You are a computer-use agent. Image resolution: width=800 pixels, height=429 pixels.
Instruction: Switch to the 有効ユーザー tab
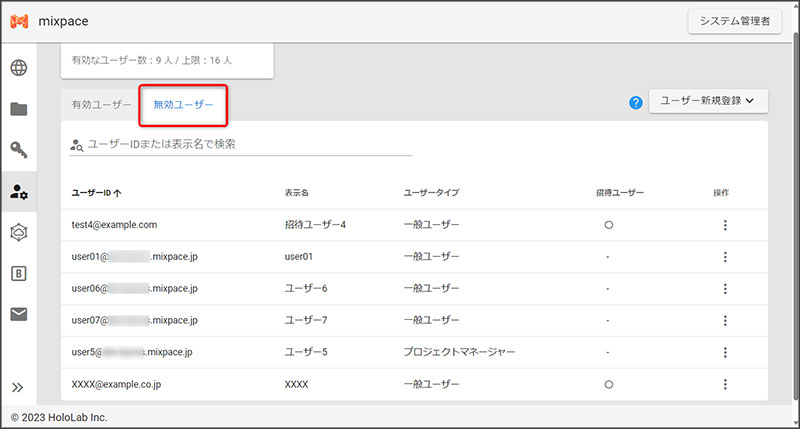101,104
